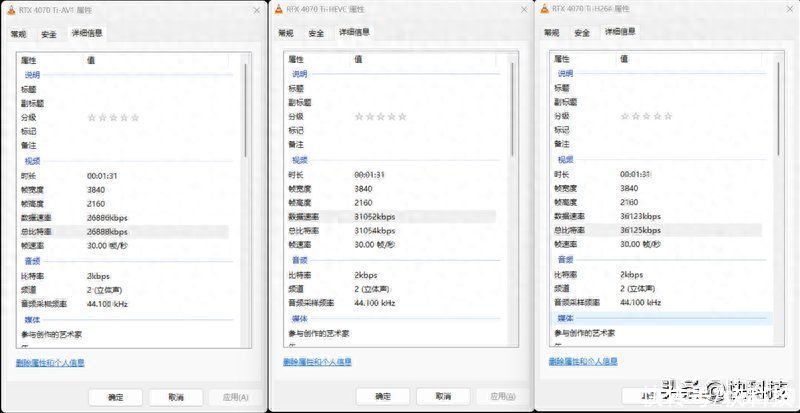Confirm with 确定 in the HEVC window
The width and height of the screenshot is (800, 413).
[383, 396]
